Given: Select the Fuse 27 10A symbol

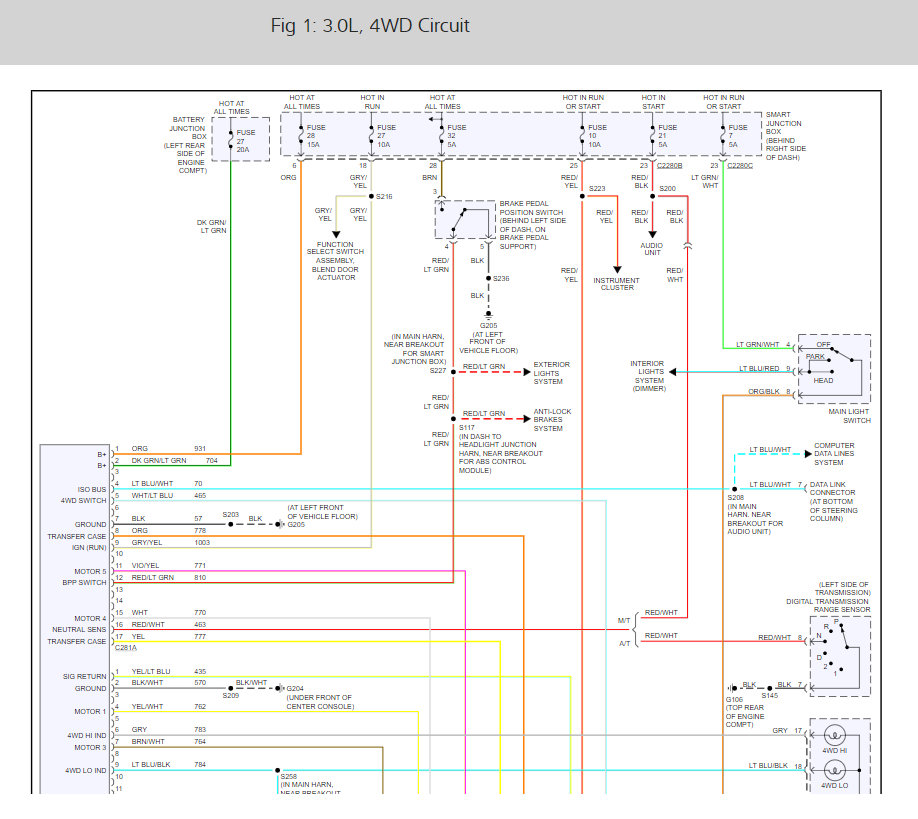Looking at the screenshot, I should (x=371, y=136).
